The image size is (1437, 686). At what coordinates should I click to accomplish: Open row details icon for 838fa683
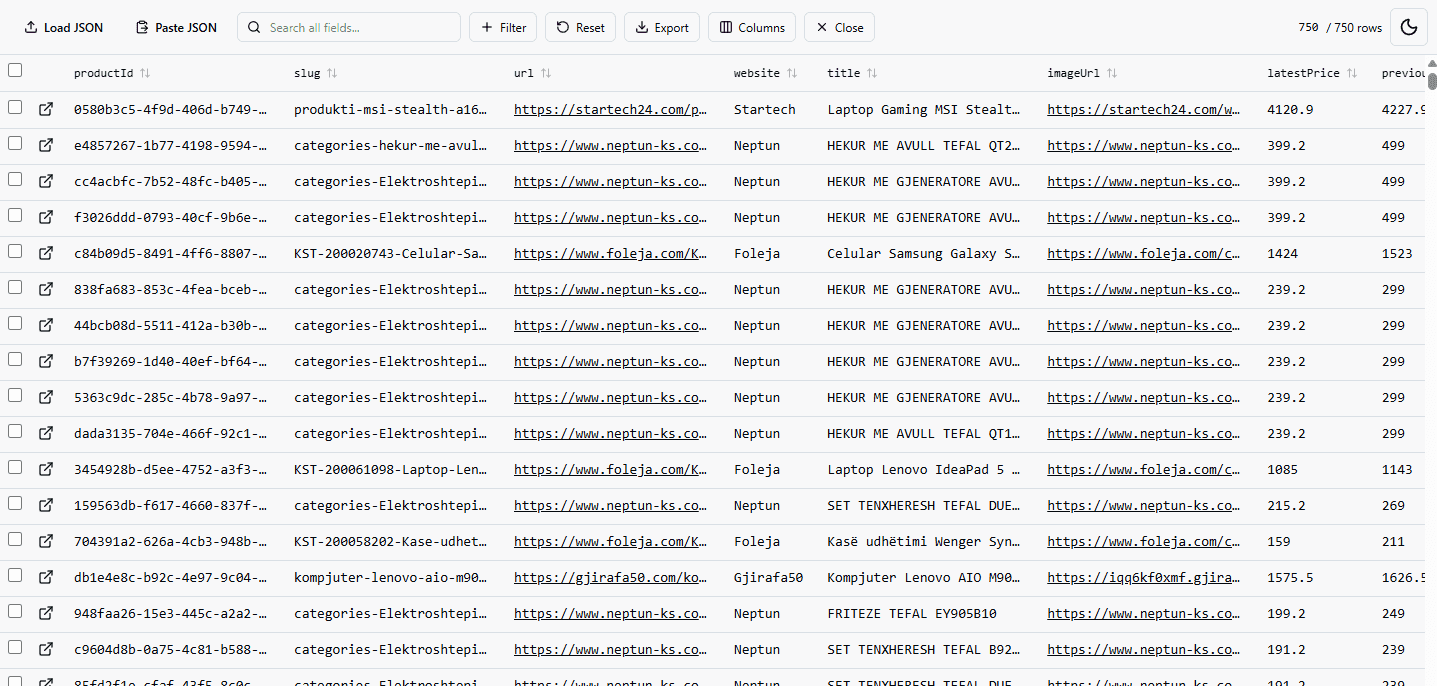(x=46, y=289)
